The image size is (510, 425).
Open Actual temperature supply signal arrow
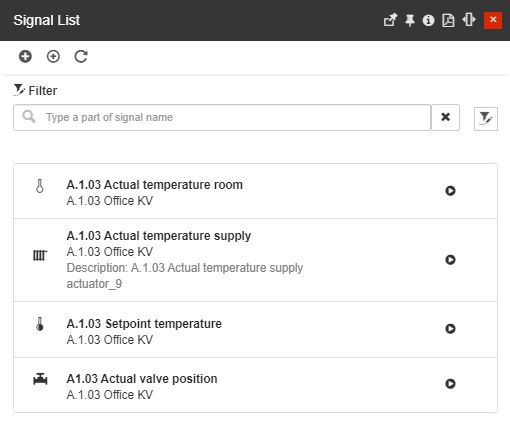pos(450,260)
